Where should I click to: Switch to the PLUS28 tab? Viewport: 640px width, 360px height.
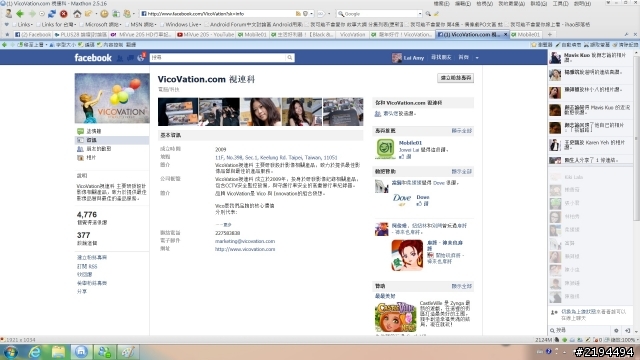81,35
